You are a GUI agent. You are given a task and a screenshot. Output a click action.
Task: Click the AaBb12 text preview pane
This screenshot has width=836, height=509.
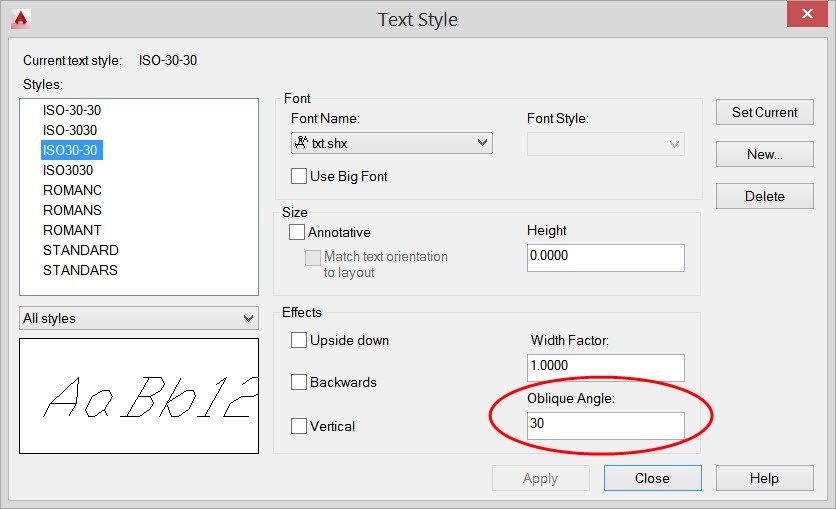(x=139, y=396)
